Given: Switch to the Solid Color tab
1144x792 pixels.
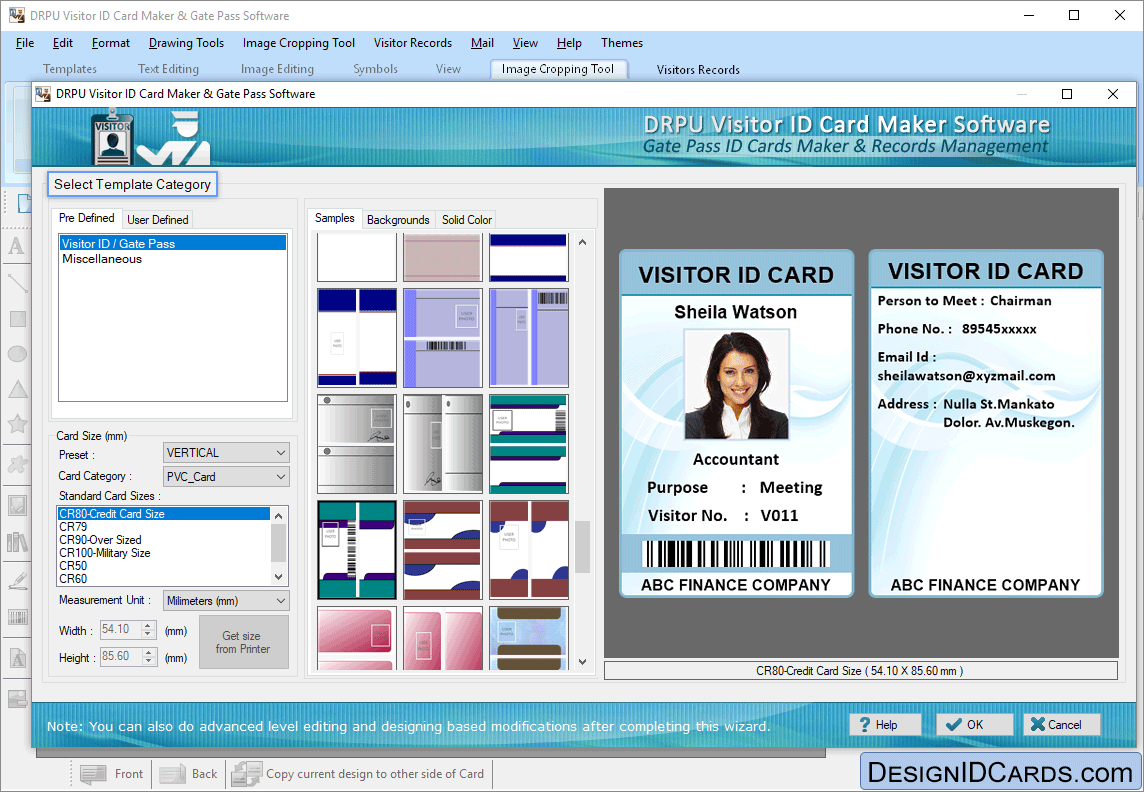Looking at the screenshot, I should point(467,220).
